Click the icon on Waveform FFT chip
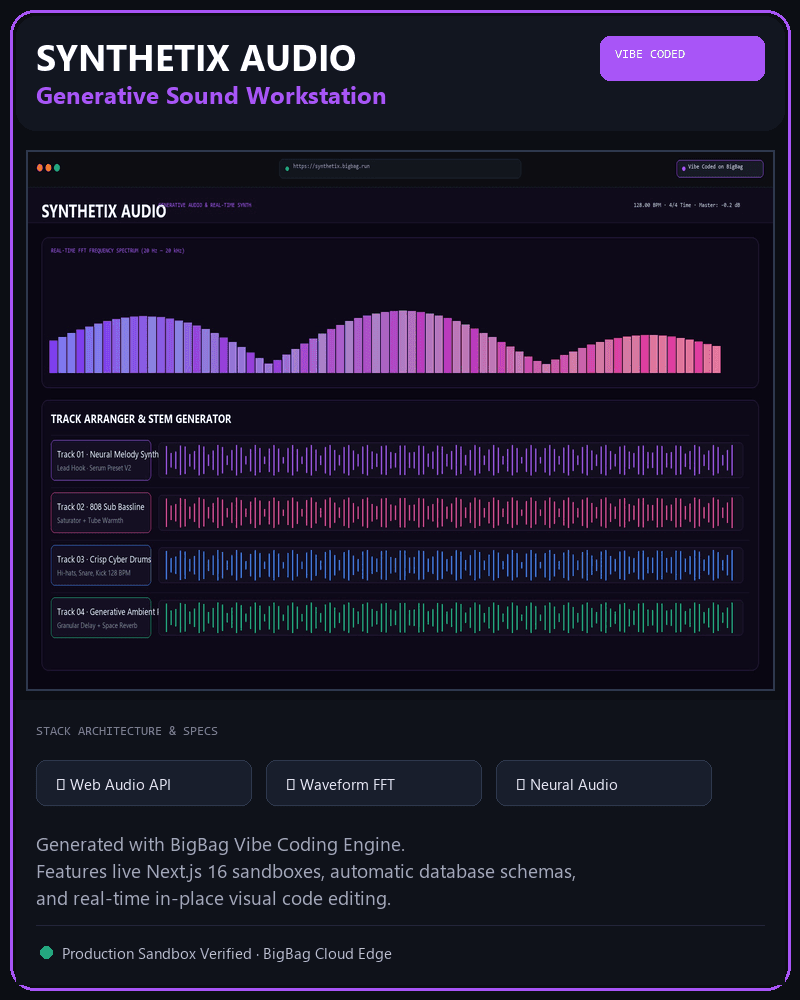Screen dimensions: 800x1000 pyautogui.click(x=291, y=784)
